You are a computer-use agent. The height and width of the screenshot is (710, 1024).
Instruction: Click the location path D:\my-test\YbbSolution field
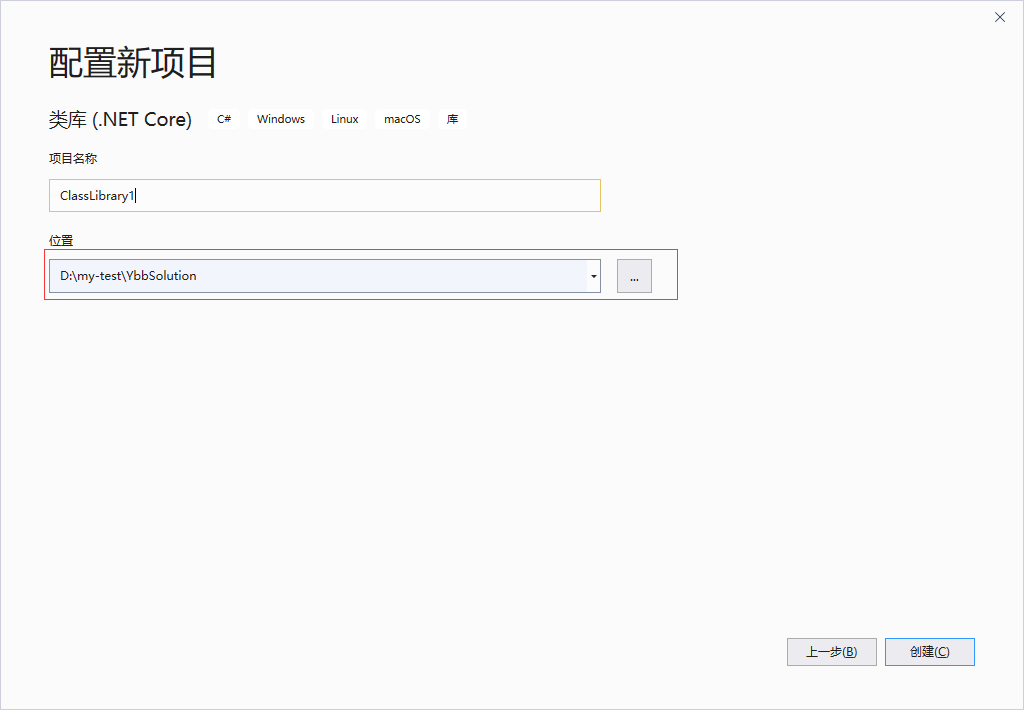pos(300,275)
